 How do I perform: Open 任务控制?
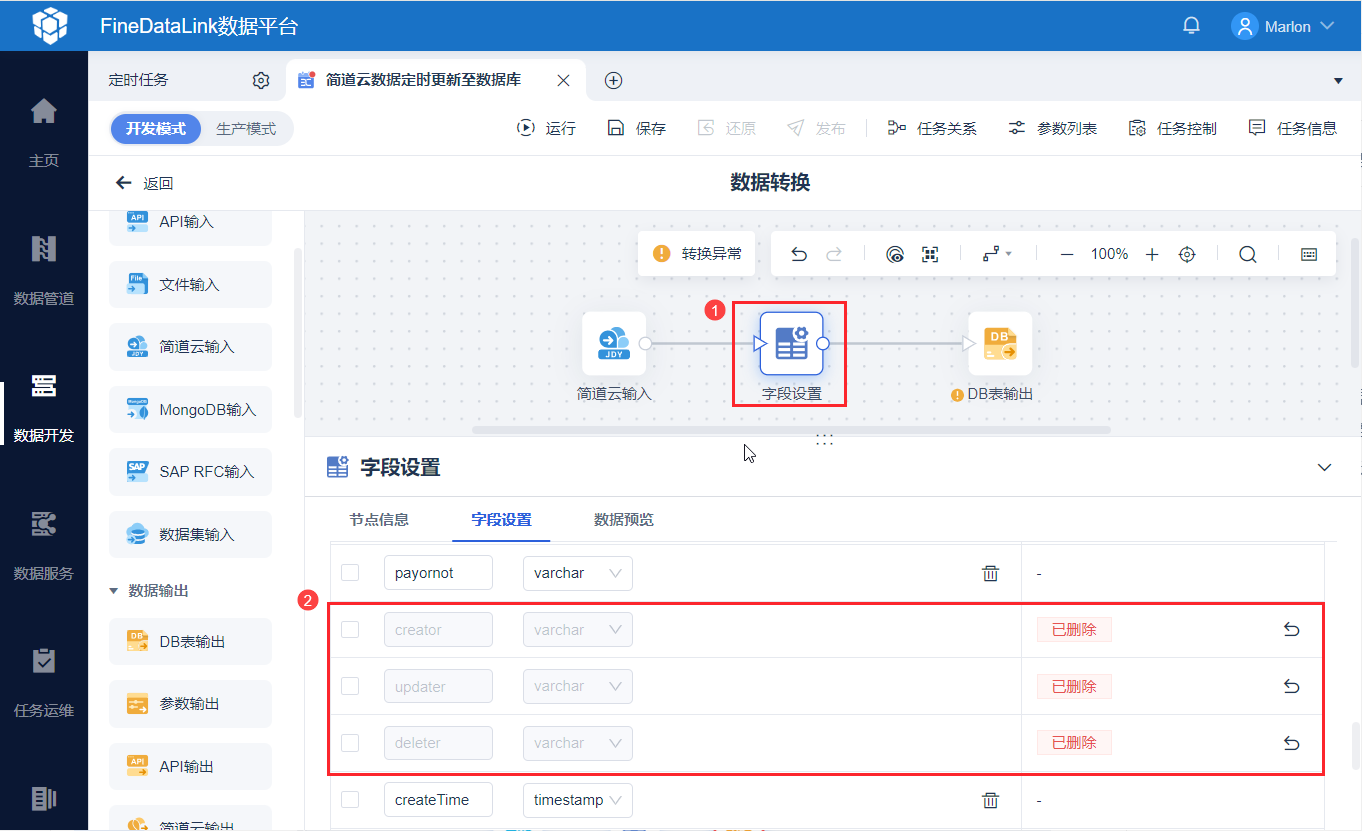[1172, 128]
